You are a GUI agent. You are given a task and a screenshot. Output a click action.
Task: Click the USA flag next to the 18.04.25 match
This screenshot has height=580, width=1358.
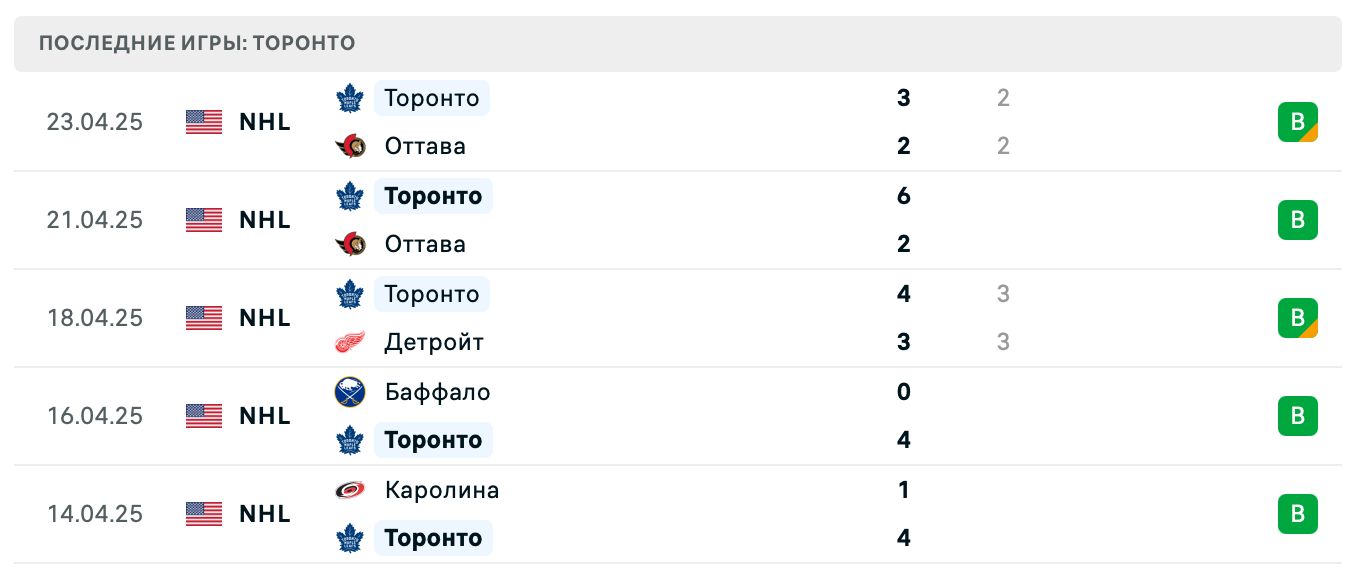point(203,317)
